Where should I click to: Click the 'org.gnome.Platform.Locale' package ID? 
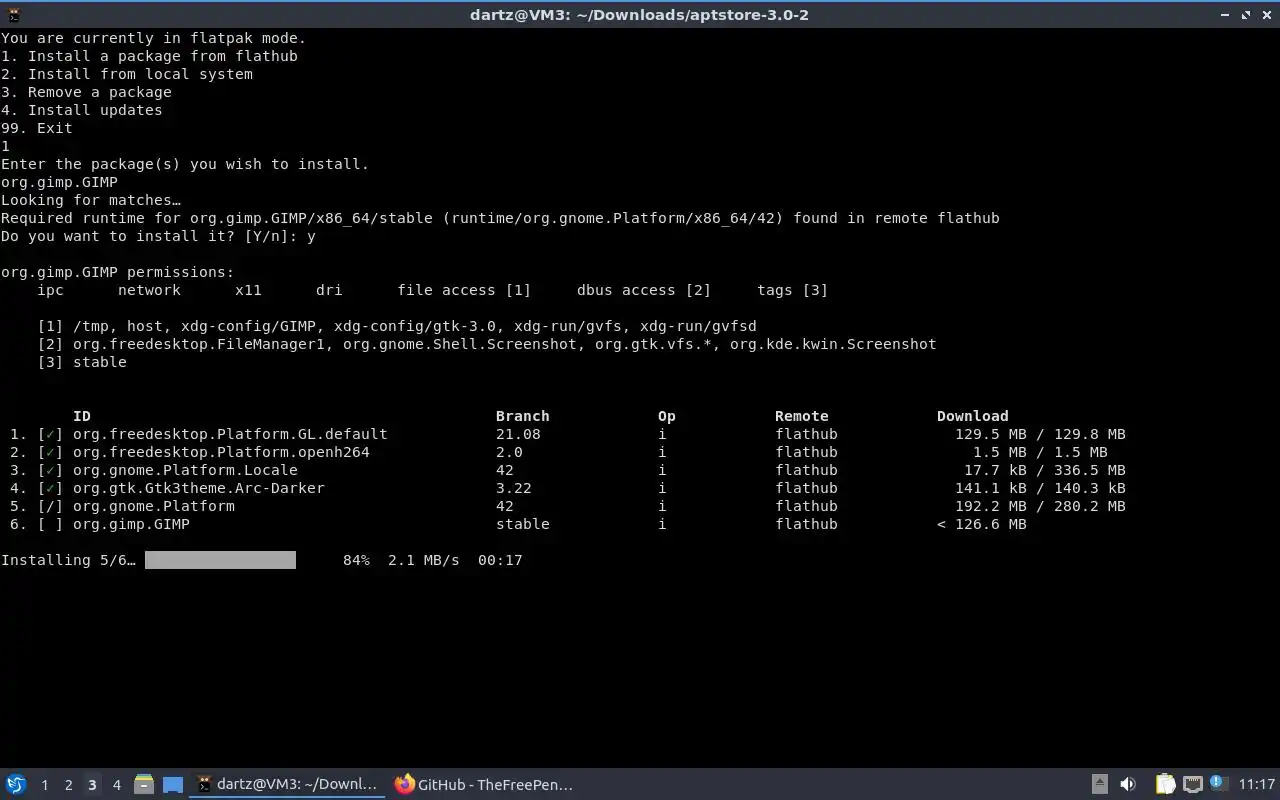click(185, 470)
